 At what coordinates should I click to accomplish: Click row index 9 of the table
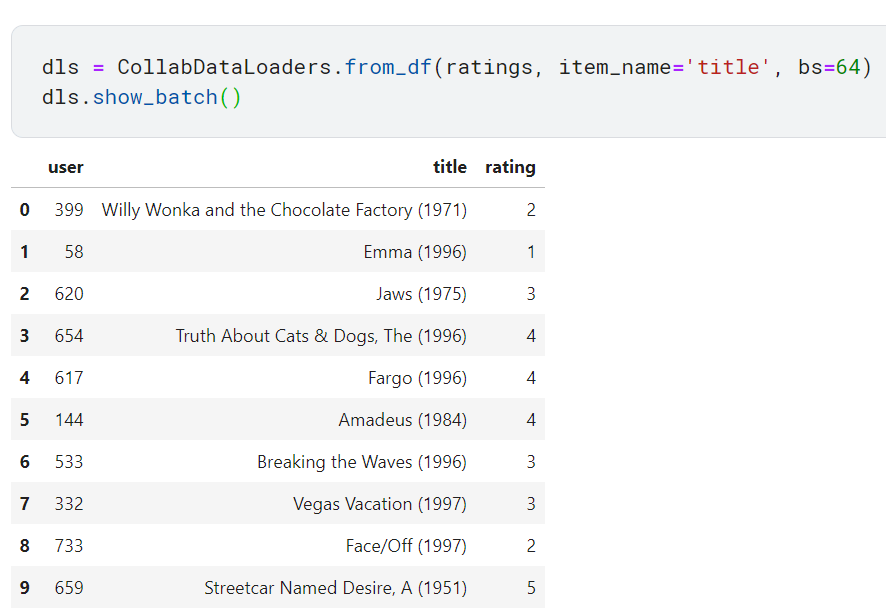pyautogui.click(x=24, y=588)
